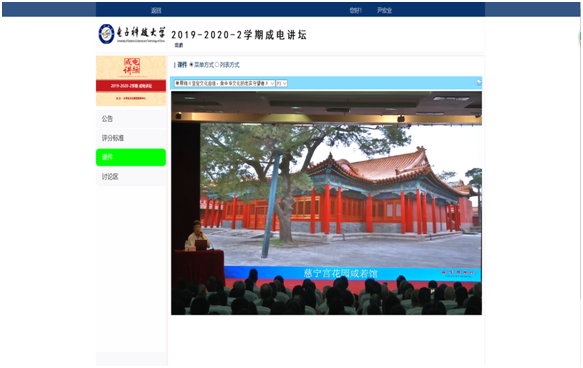583x368 pixels.
Task: Select the green 课件 sidebar item
Action: tap(131, 157)
